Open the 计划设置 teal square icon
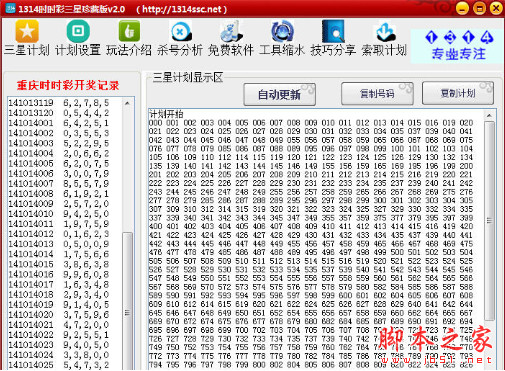Image resolution: width=505 pixels, height=371 pixels. pos(78,31)
